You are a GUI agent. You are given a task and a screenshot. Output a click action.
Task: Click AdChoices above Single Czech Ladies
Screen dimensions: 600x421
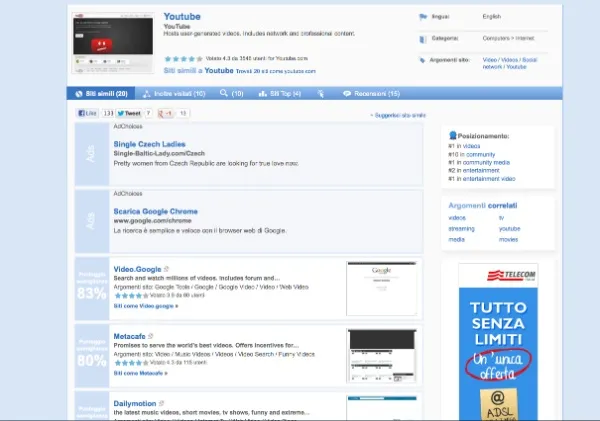click(128, 126)
